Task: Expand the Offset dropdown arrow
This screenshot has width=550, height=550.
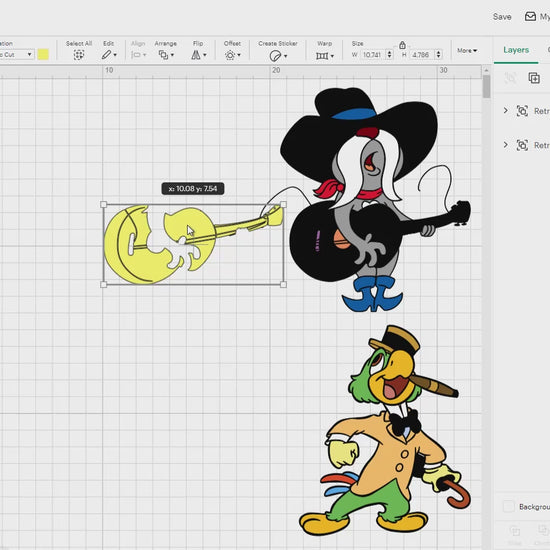Action: point(239,55)
